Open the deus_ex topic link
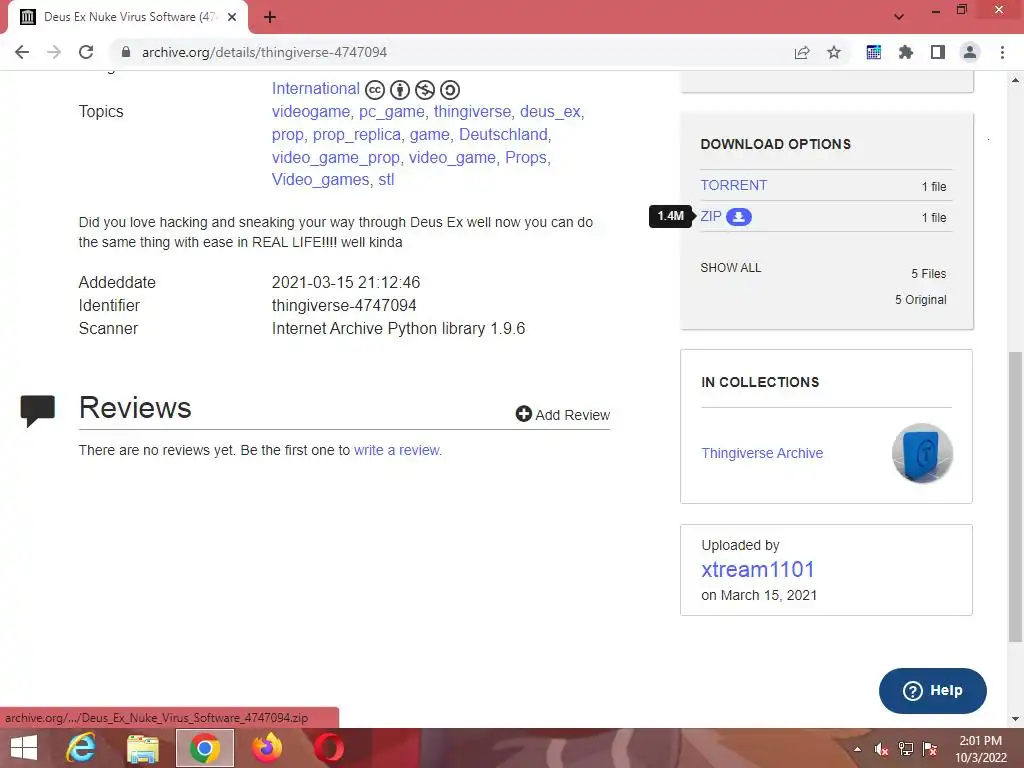This screenshot has height=768, width=1024. point(550,112)
